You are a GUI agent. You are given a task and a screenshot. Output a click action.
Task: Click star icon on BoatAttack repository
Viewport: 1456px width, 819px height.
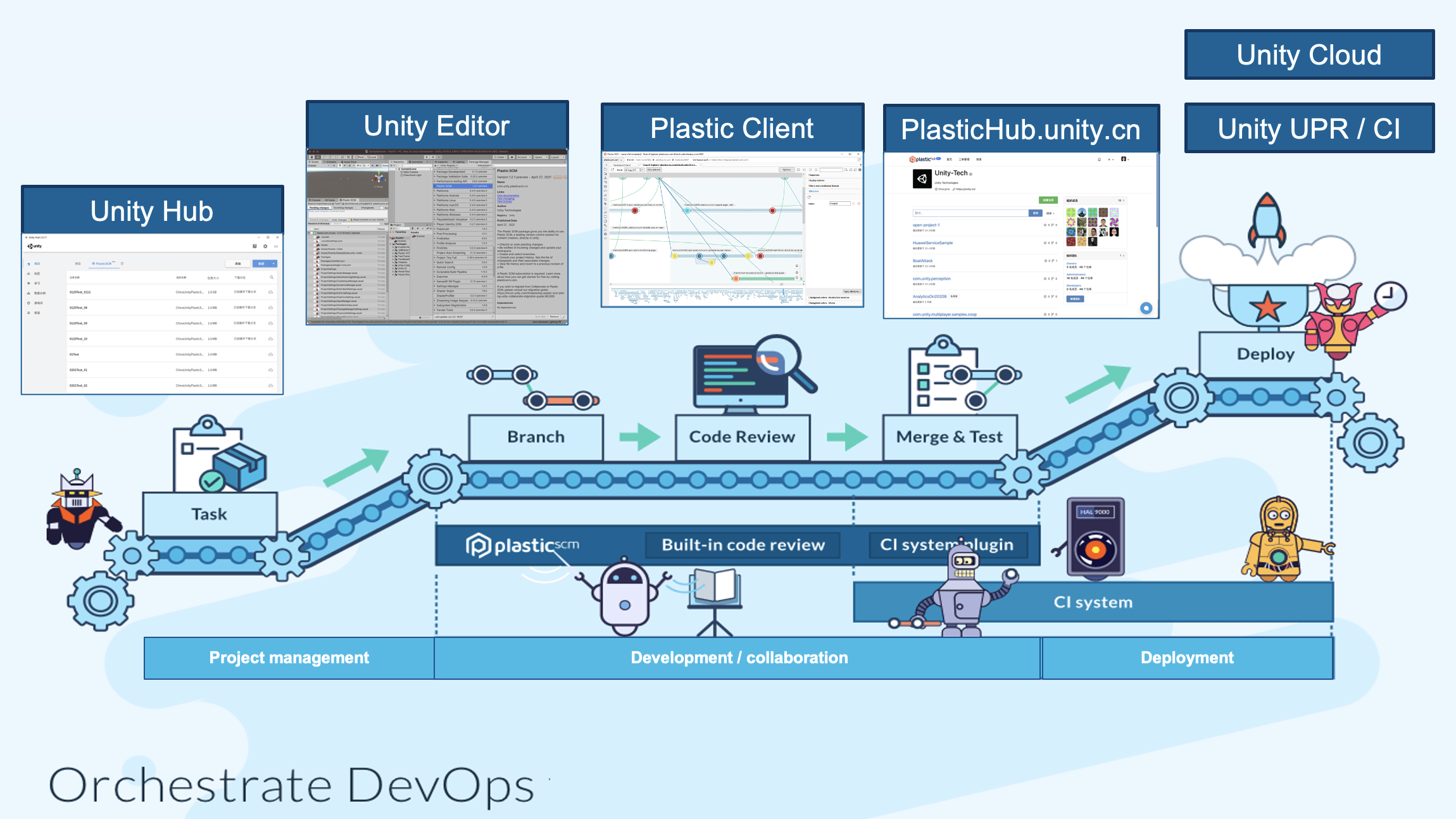1045,261
